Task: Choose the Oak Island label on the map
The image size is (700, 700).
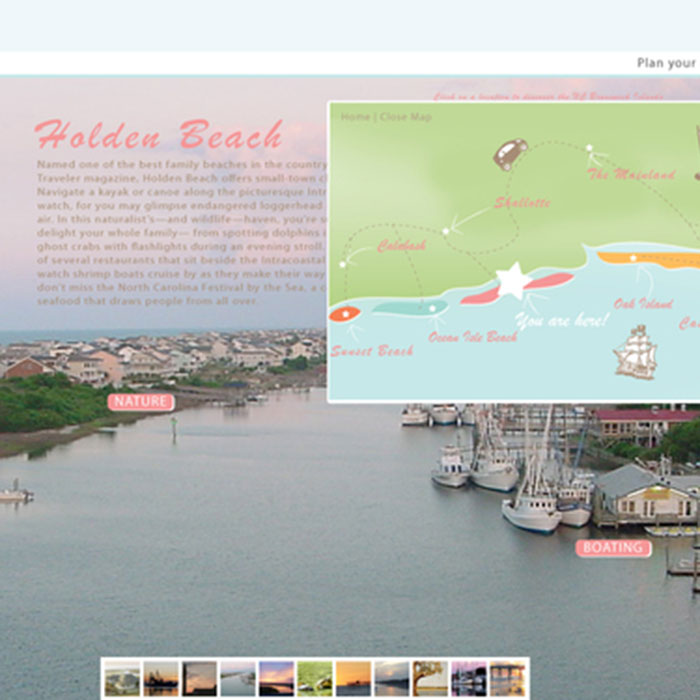Action: pyautogui.click(x=643, y=304)
